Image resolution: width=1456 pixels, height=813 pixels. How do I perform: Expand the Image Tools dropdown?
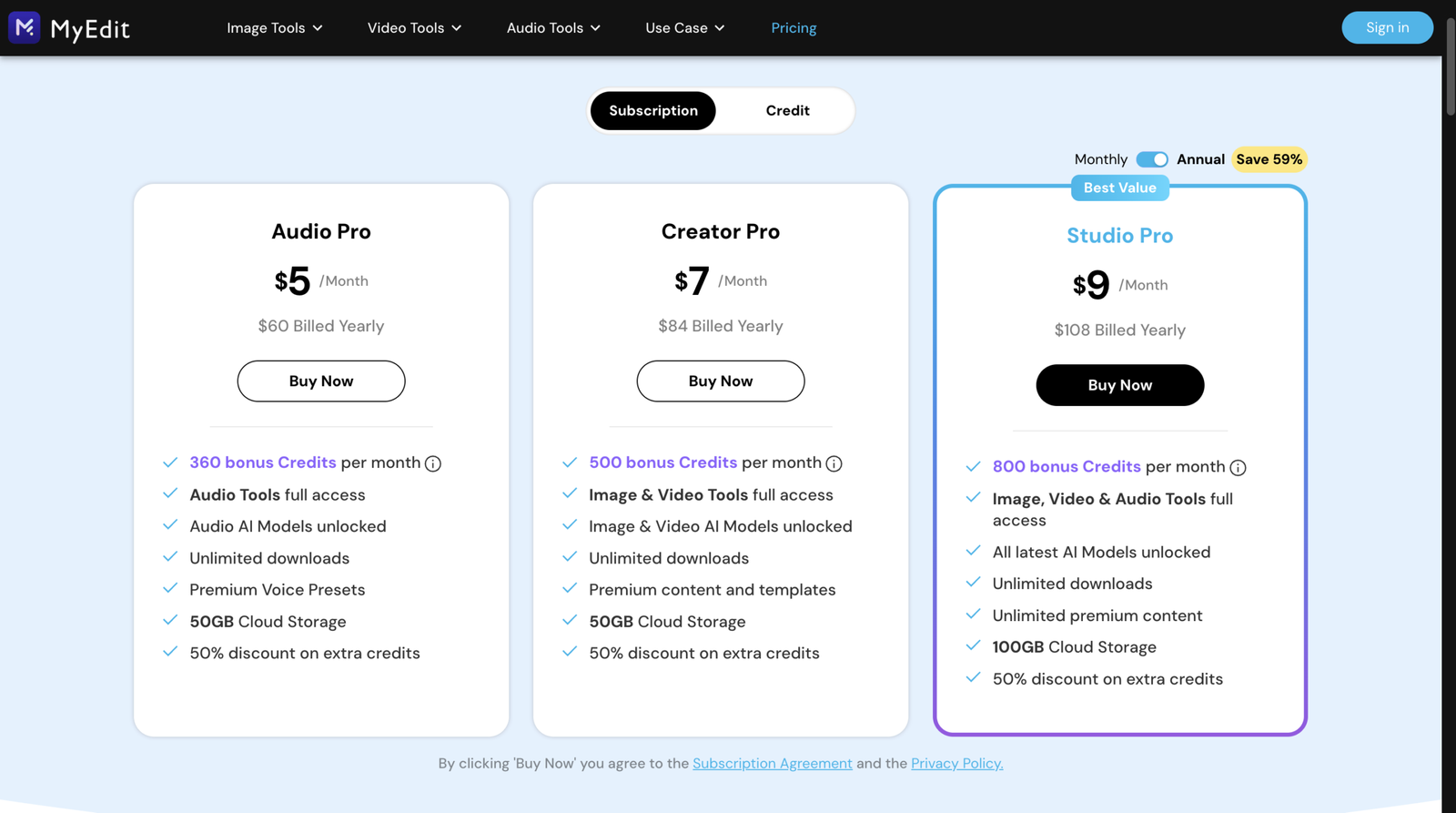tap(275, 28)
